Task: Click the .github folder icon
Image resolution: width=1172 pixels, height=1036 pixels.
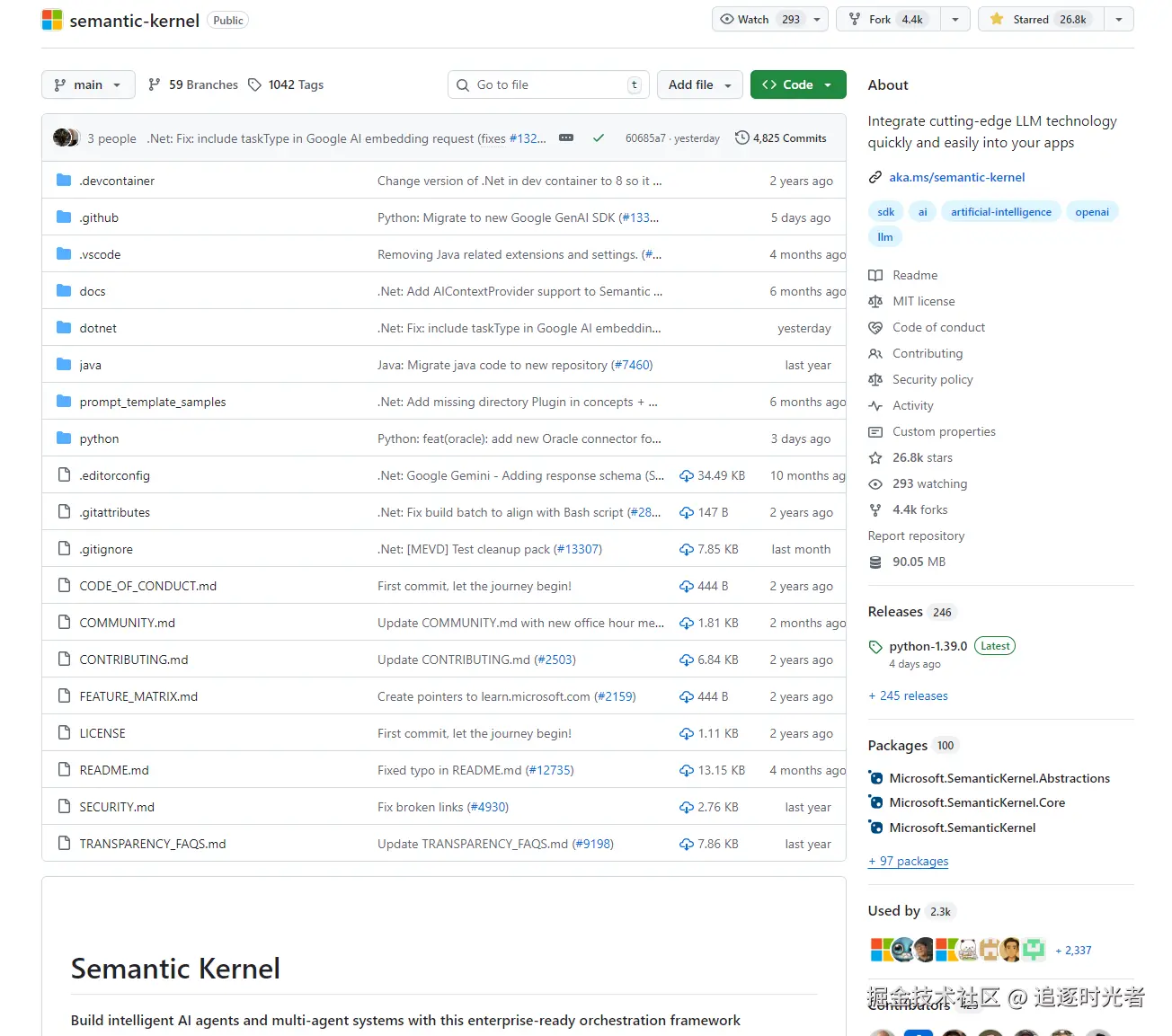Action: [64, 217]
